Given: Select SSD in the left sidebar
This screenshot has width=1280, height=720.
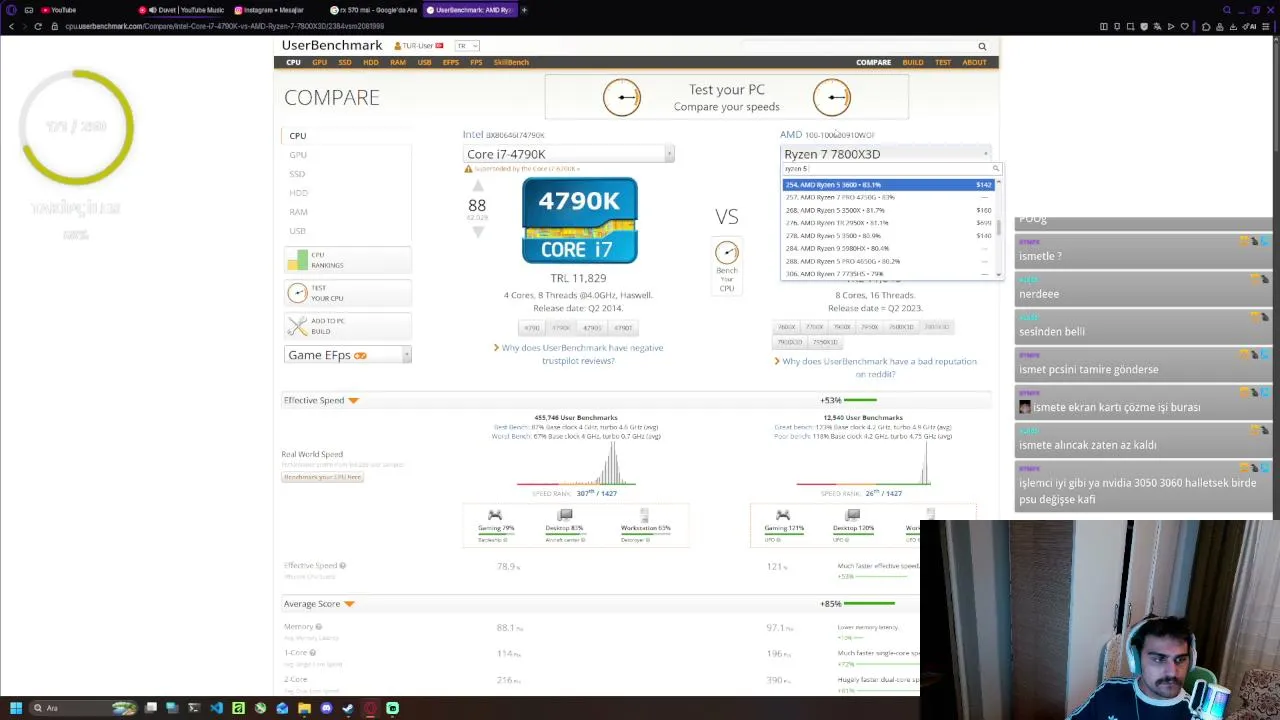Looking at the screenshot, I should (x=297, y=174).
